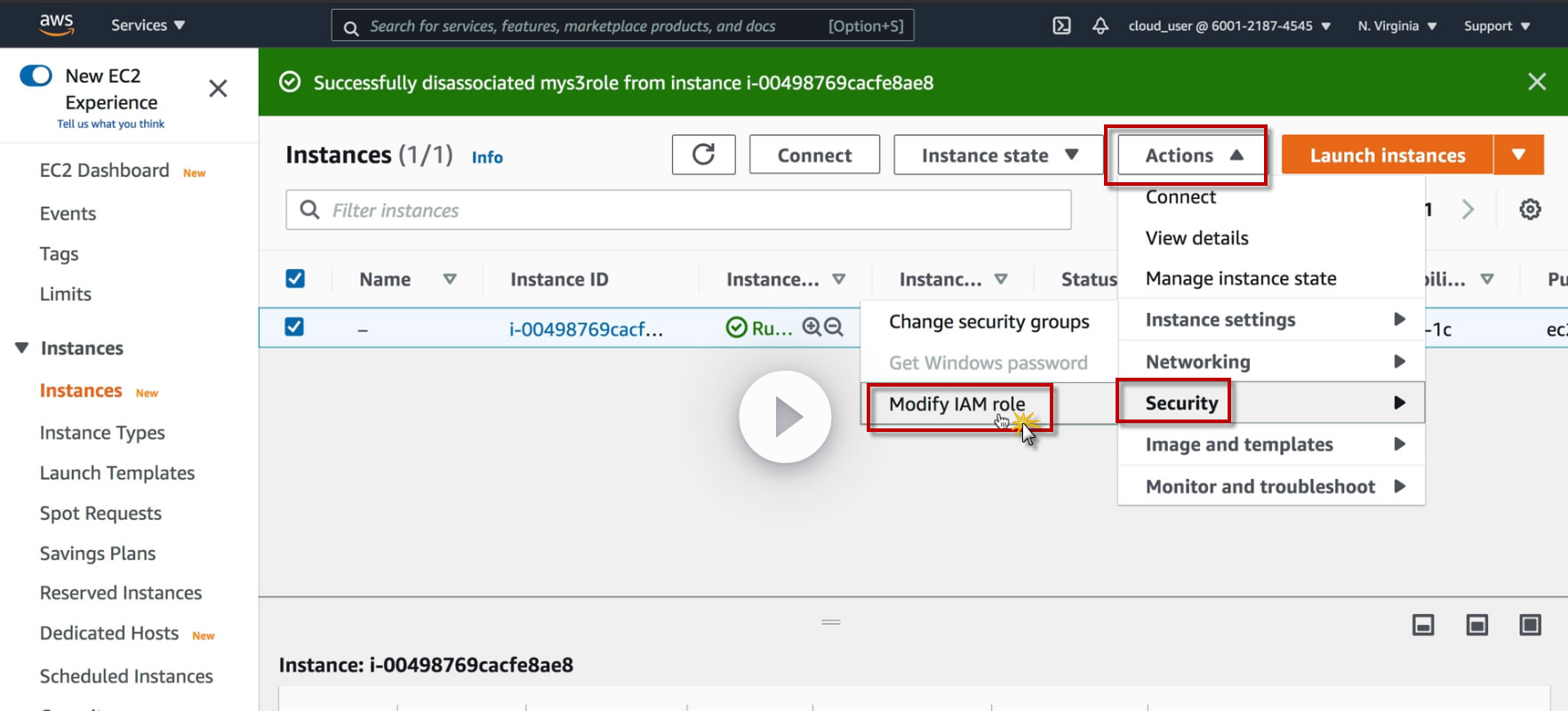Click the Connect toolbar button
Image resolution: width=1568 pixels, height=711 pixels.
pyautogui.click(x=814, y=155)
